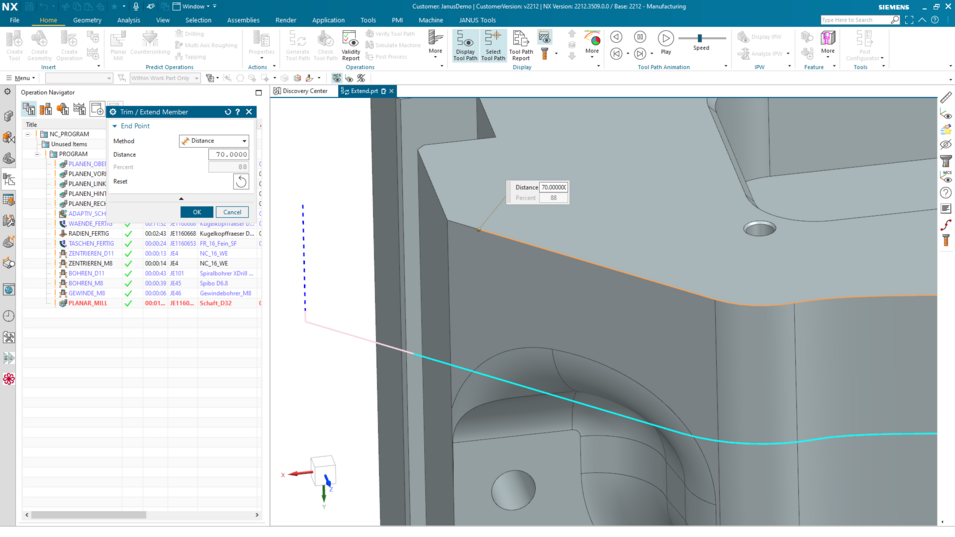Select the PLANAR_MILL operation

pos(88,303)
